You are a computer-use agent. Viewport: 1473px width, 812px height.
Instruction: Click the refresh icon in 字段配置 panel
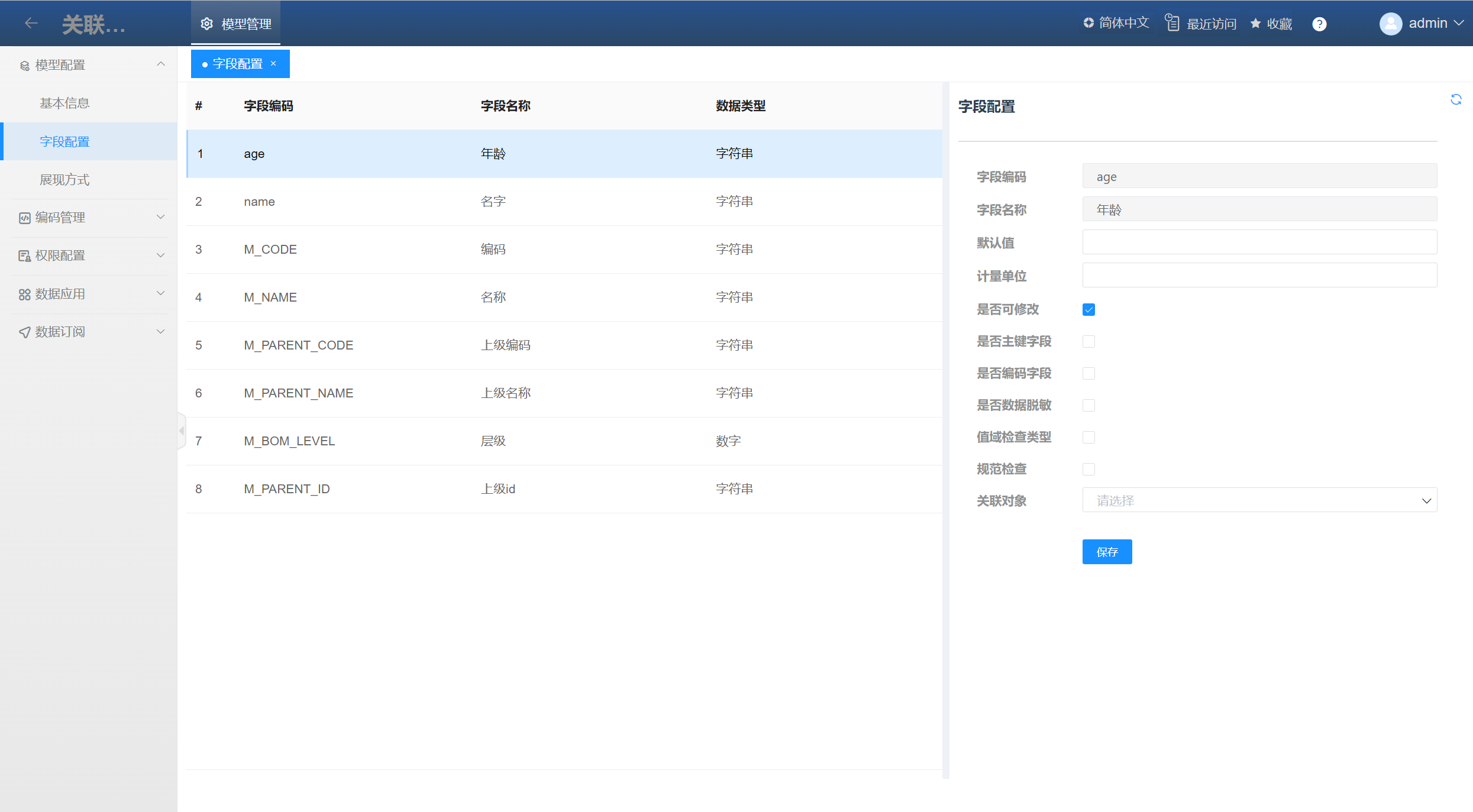click(x=1456, y=99)
